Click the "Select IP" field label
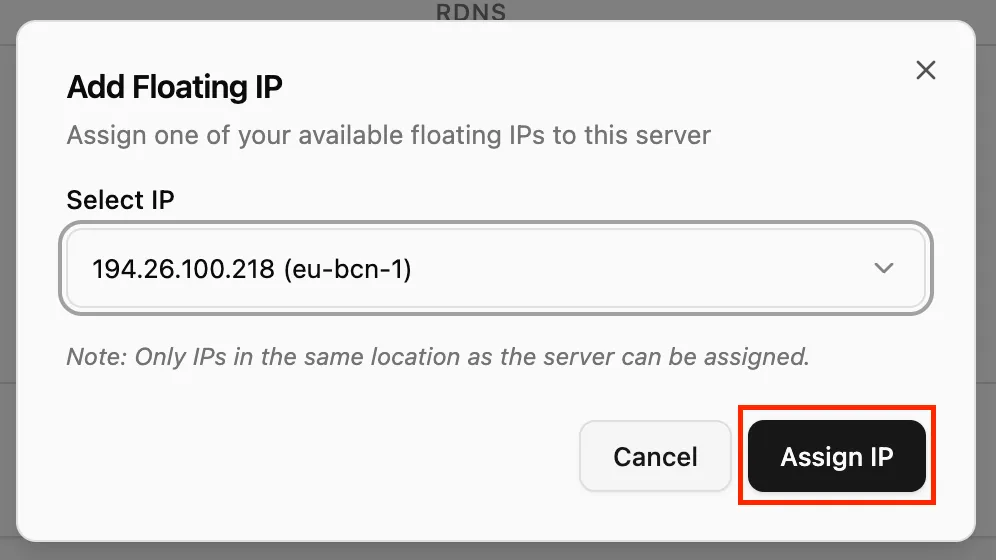 coord(120,200)
